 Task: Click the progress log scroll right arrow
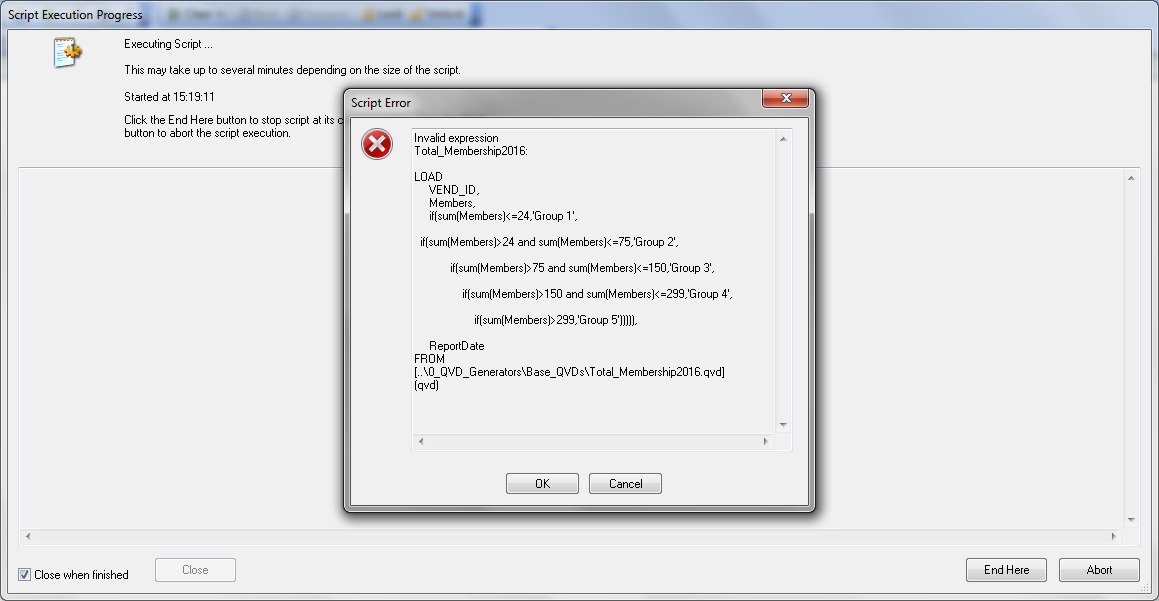pyautogui.click(x=1113, y=536)
